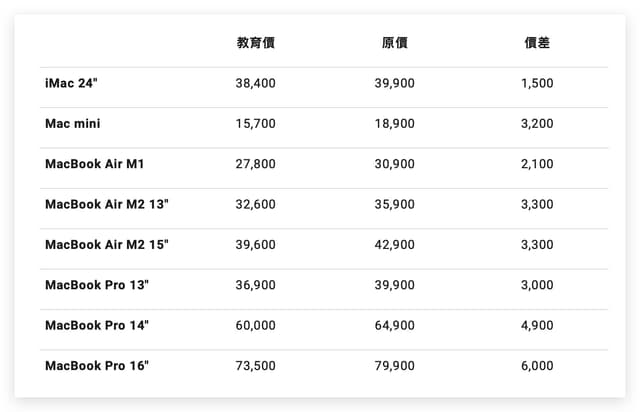Image resolution: width=640 pixels, height=412 pixels.
Task: Click the Mac mini original price 18,900
Action: click(x=395, y=124)
